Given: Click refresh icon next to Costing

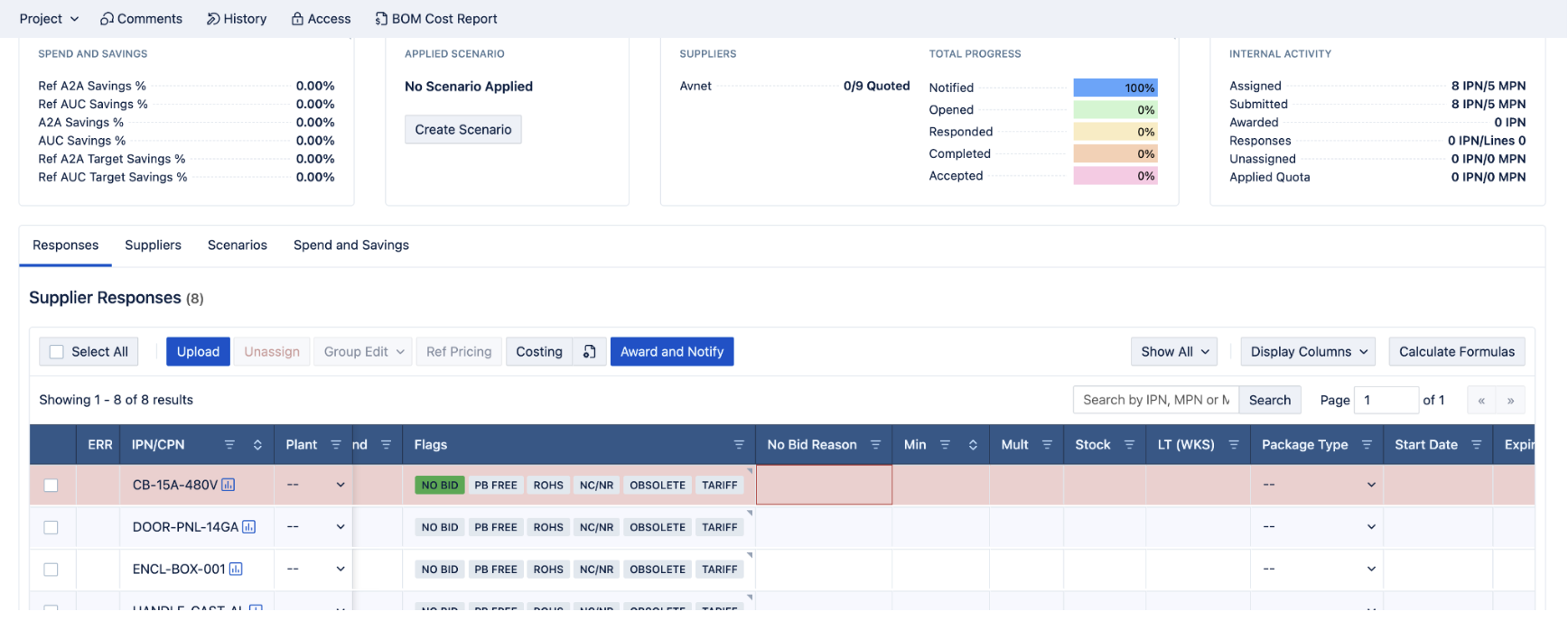Looking at the screenshot, I should point(589,352).
